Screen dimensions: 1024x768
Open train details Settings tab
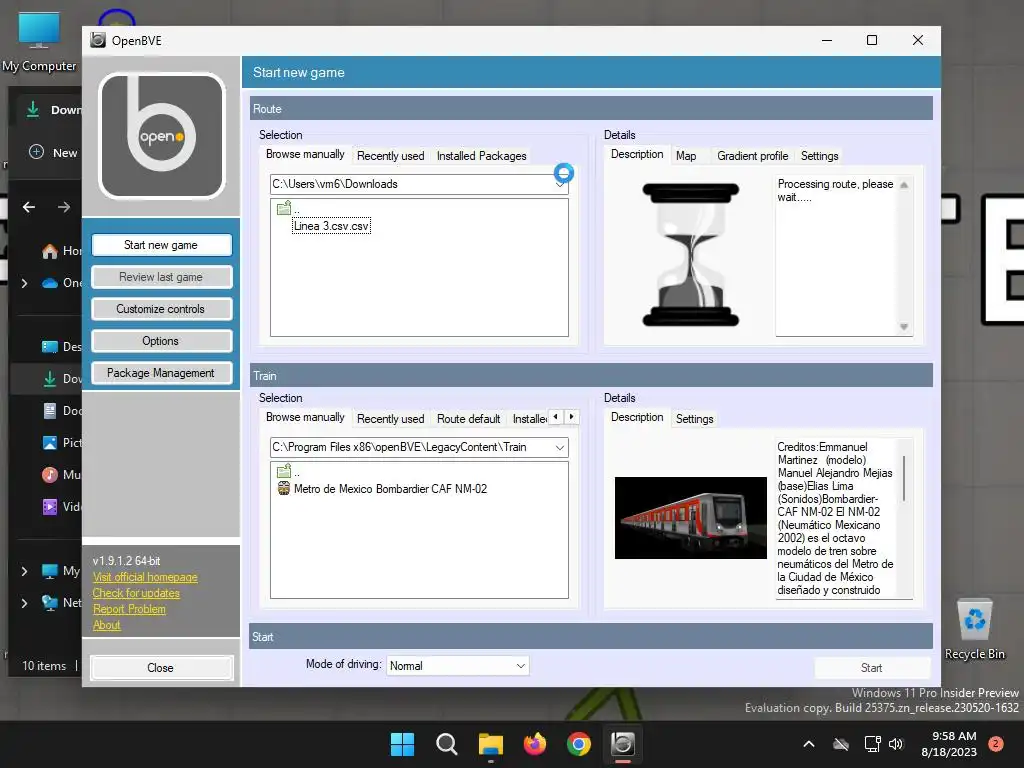click(x=694, y=419)
